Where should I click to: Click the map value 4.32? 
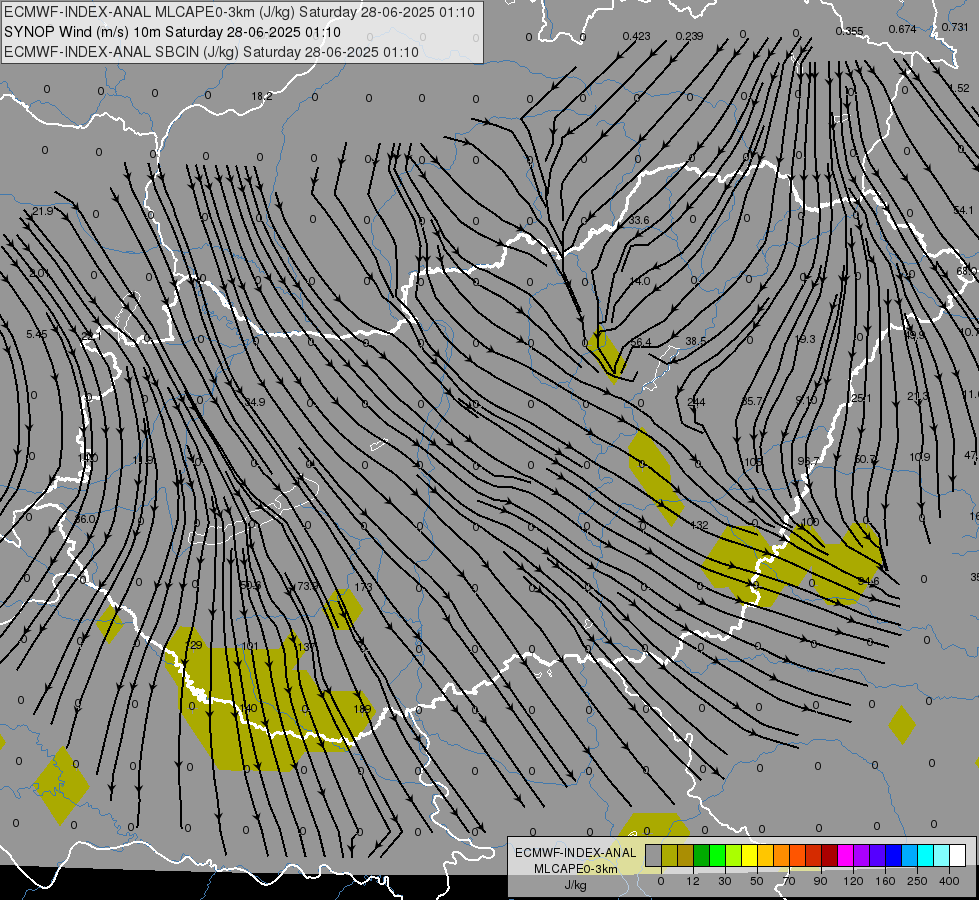[699, 525]
